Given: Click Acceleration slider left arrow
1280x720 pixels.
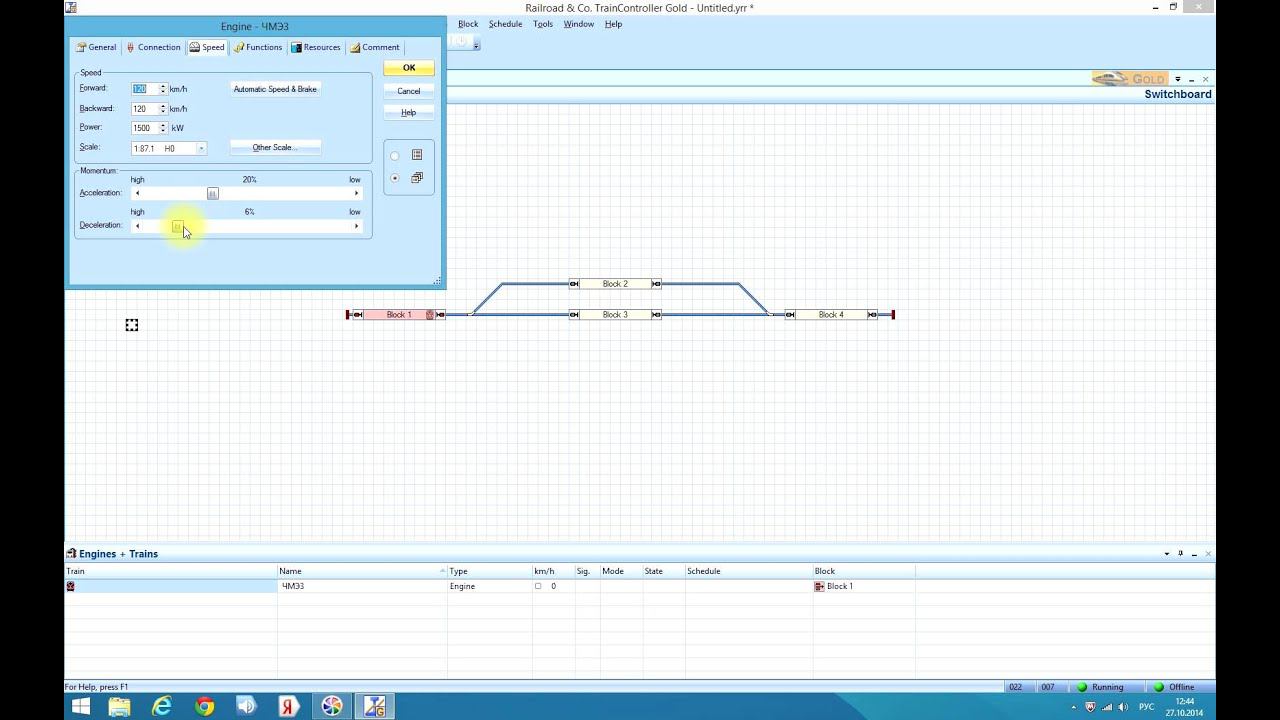Looking at the screenshot, I should click(x=137, y=194).
